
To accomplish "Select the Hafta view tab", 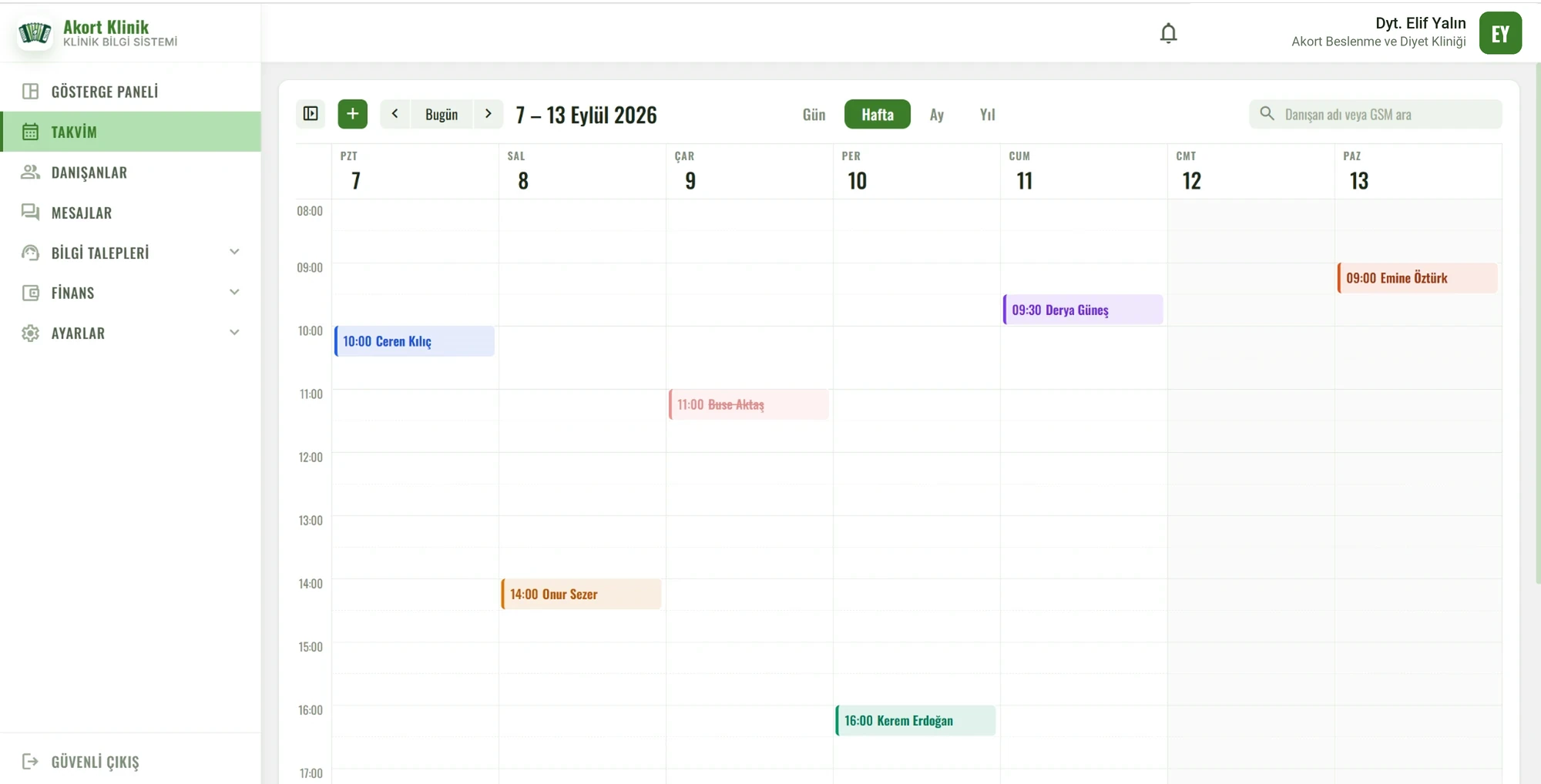I will (878, 114).
